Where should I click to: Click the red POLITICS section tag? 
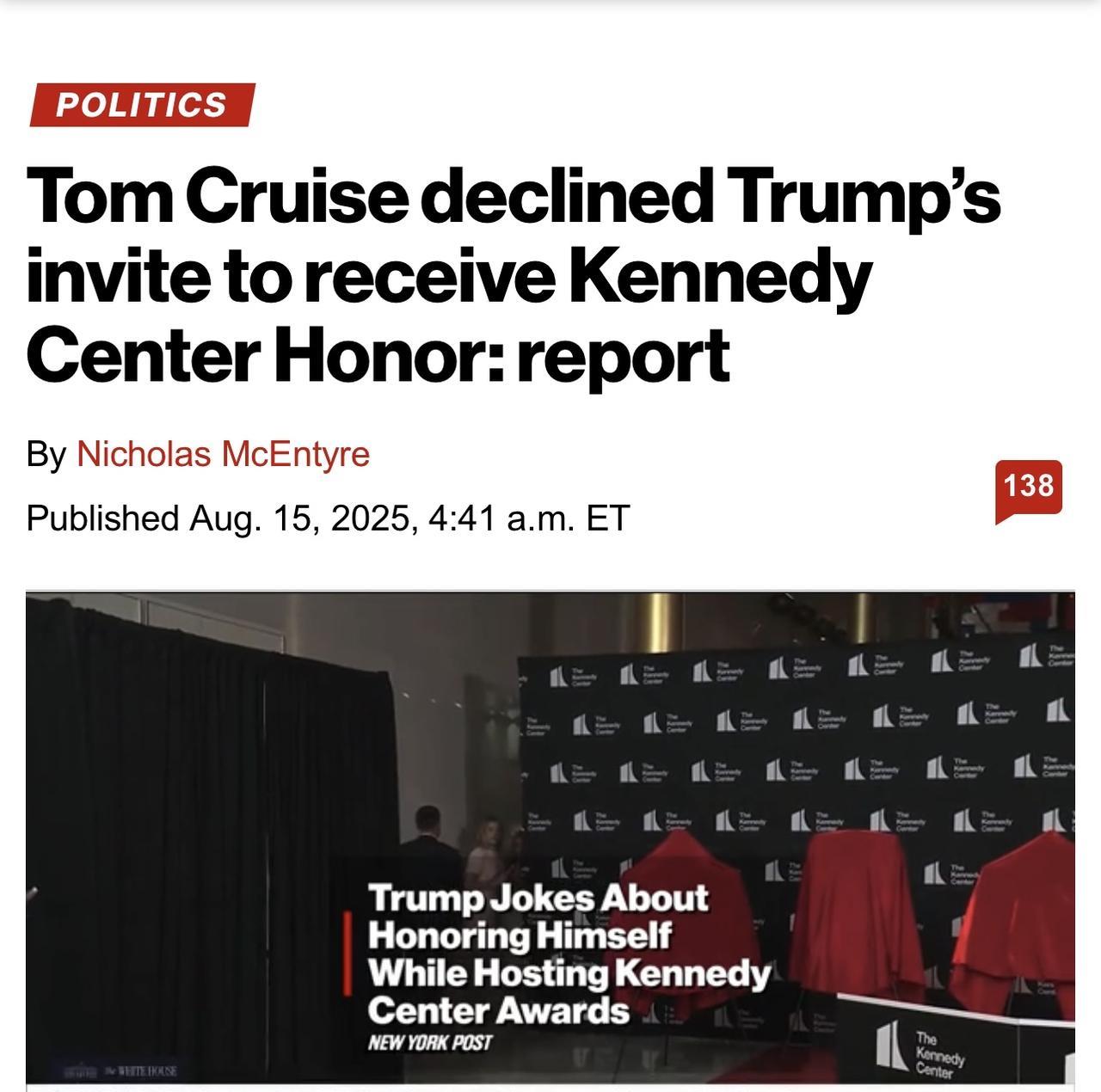click(x=141, y=105)
